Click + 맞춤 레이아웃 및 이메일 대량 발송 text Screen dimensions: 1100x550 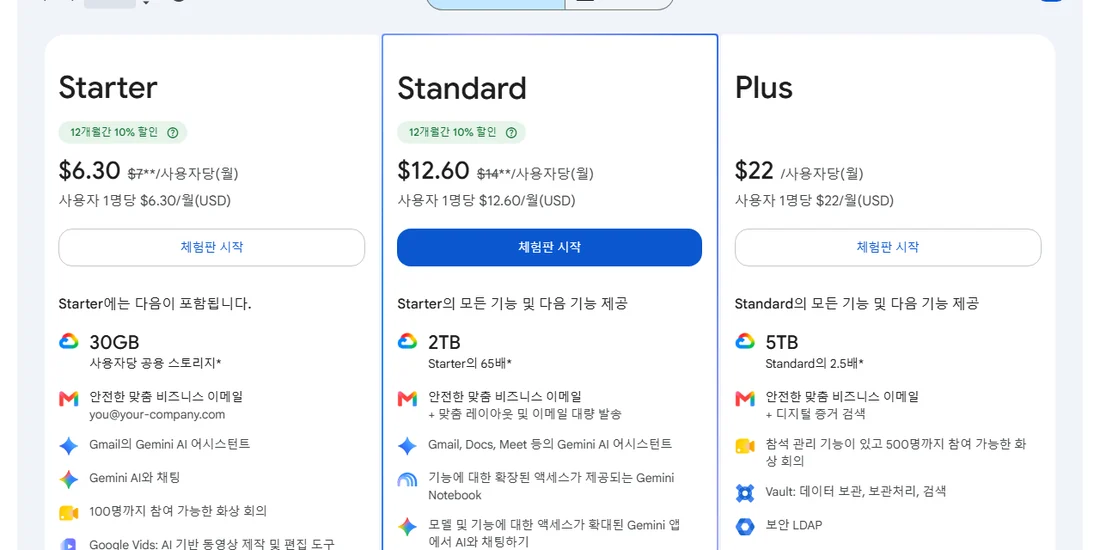(525, 415)
